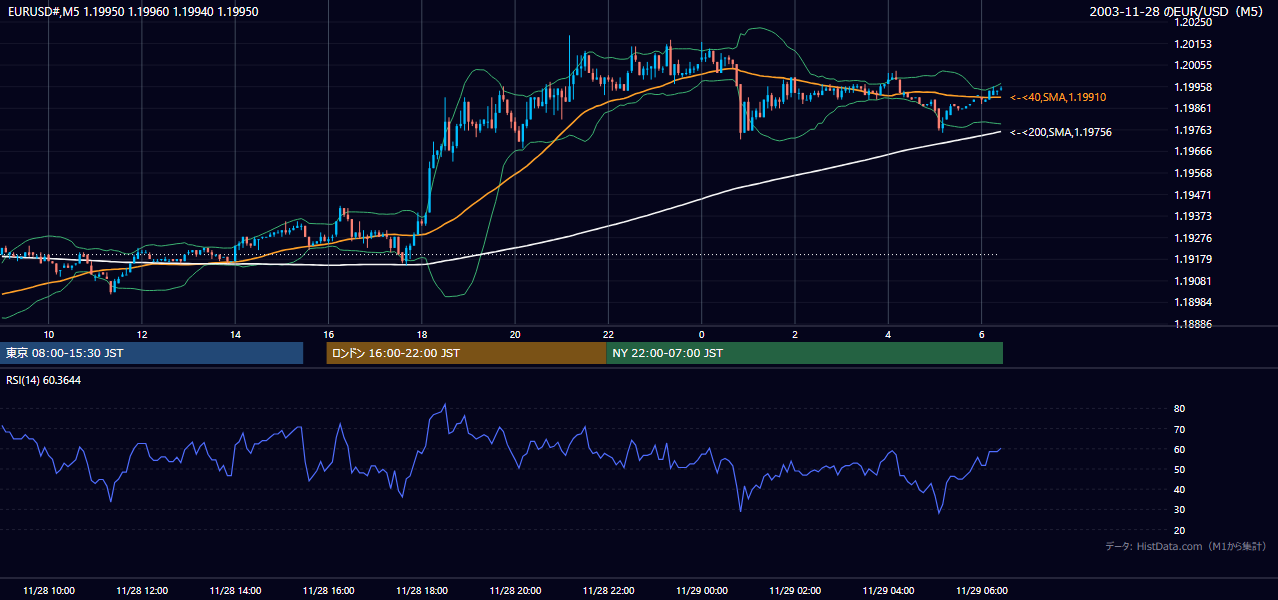Click bottom time label 11/28 20:00
This screenshot has height=600, width=1278.
(515, 590)
